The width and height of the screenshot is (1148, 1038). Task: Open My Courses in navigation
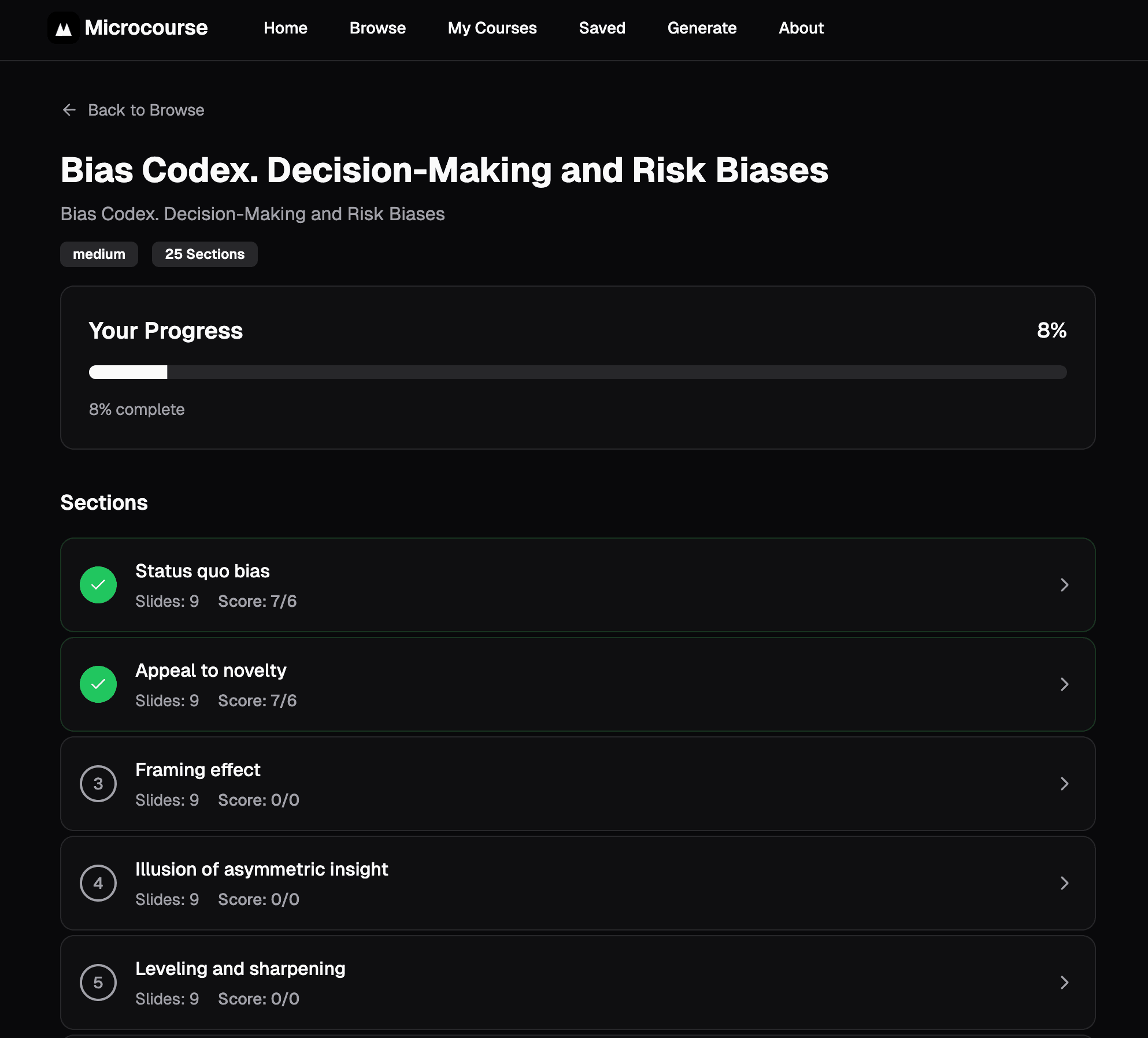pyautogui.click(x=492, y=28)
